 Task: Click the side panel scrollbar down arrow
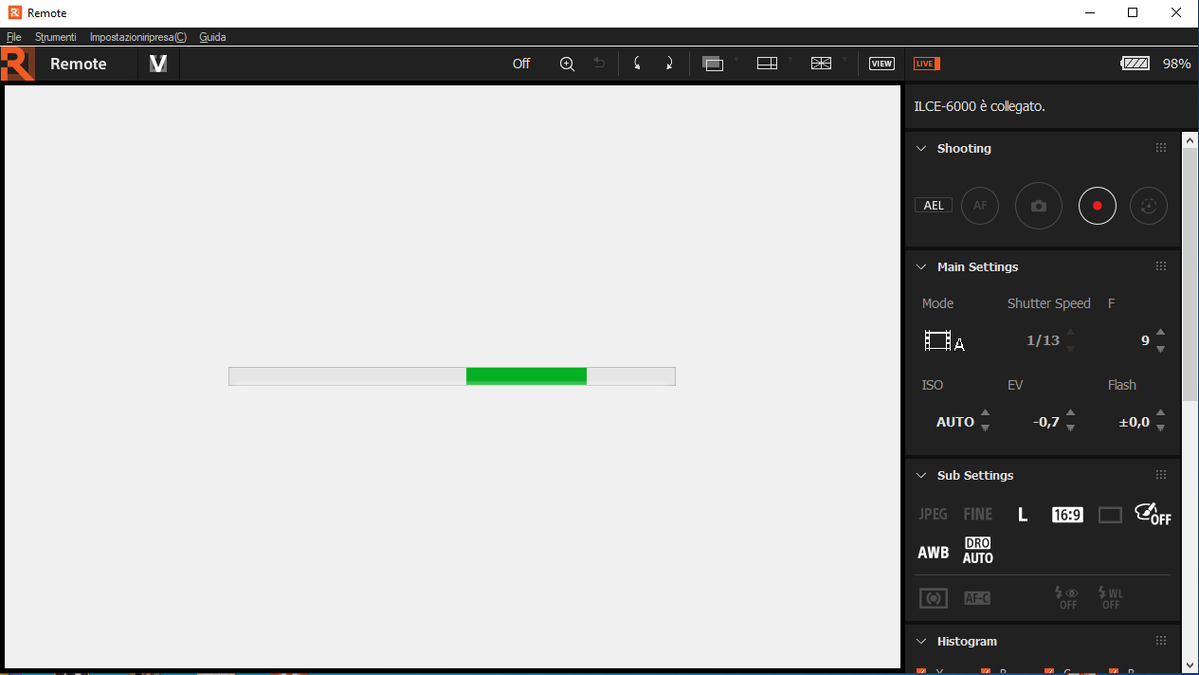tap(1190, 664)
